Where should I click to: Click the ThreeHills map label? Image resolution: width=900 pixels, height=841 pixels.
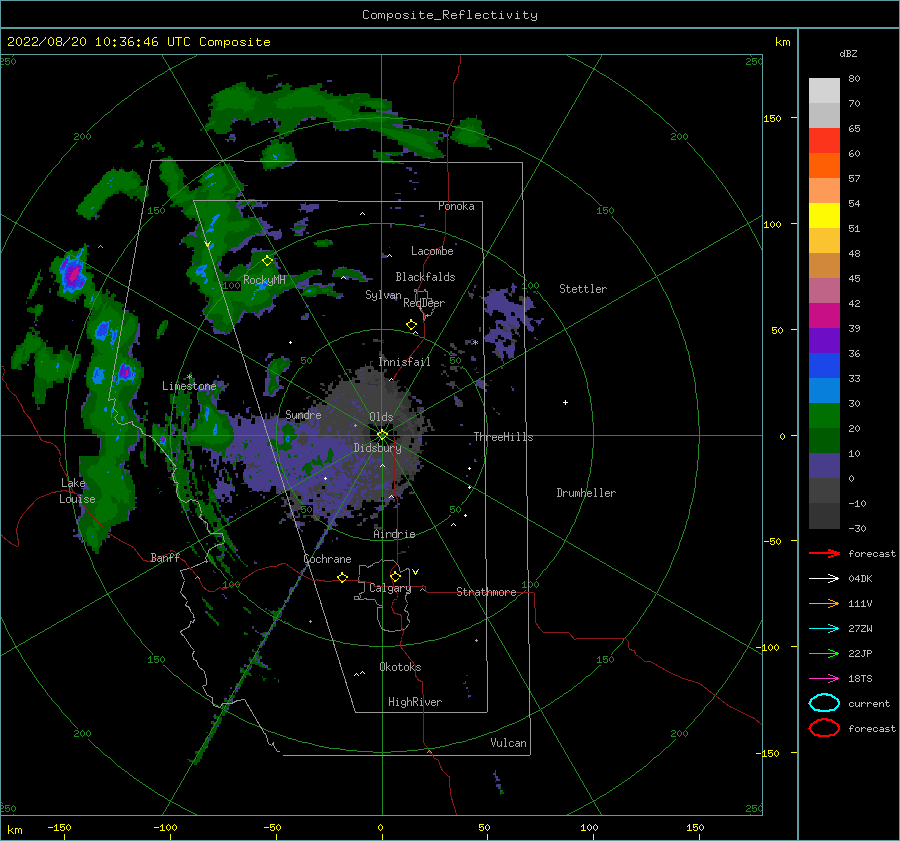click(503, 437)
